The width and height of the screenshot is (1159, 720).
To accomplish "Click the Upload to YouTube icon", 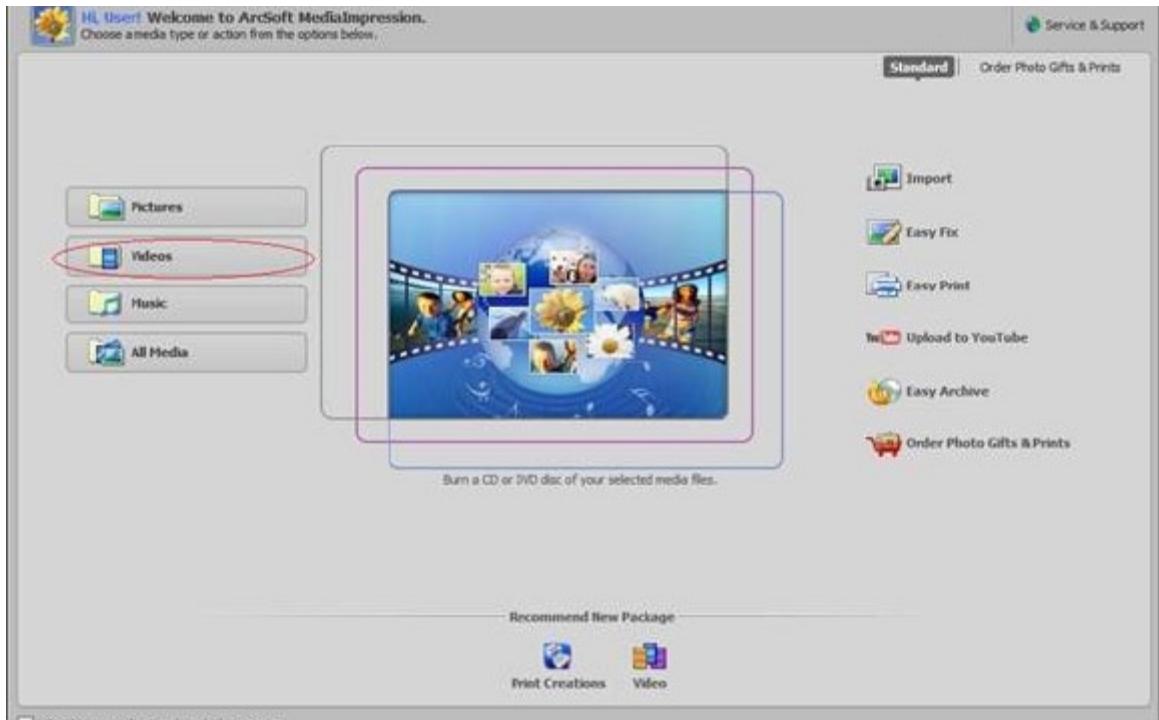I will [883, 338].
